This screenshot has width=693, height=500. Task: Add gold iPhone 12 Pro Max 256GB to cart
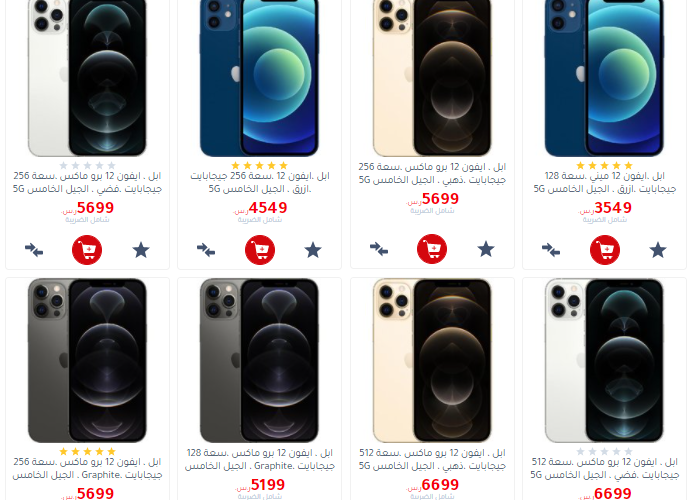[432, 249]
